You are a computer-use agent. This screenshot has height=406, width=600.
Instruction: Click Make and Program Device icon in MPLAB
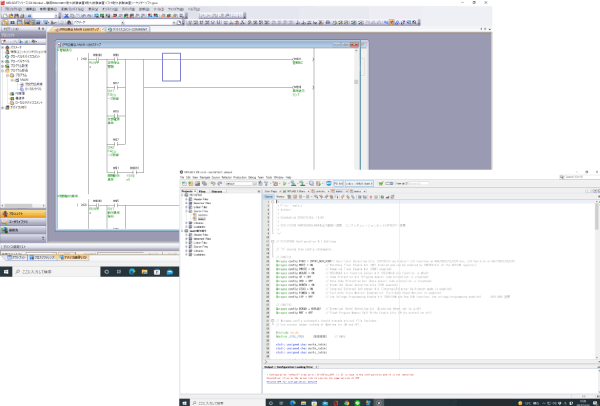pyautogui.click(x=293, y=184)
